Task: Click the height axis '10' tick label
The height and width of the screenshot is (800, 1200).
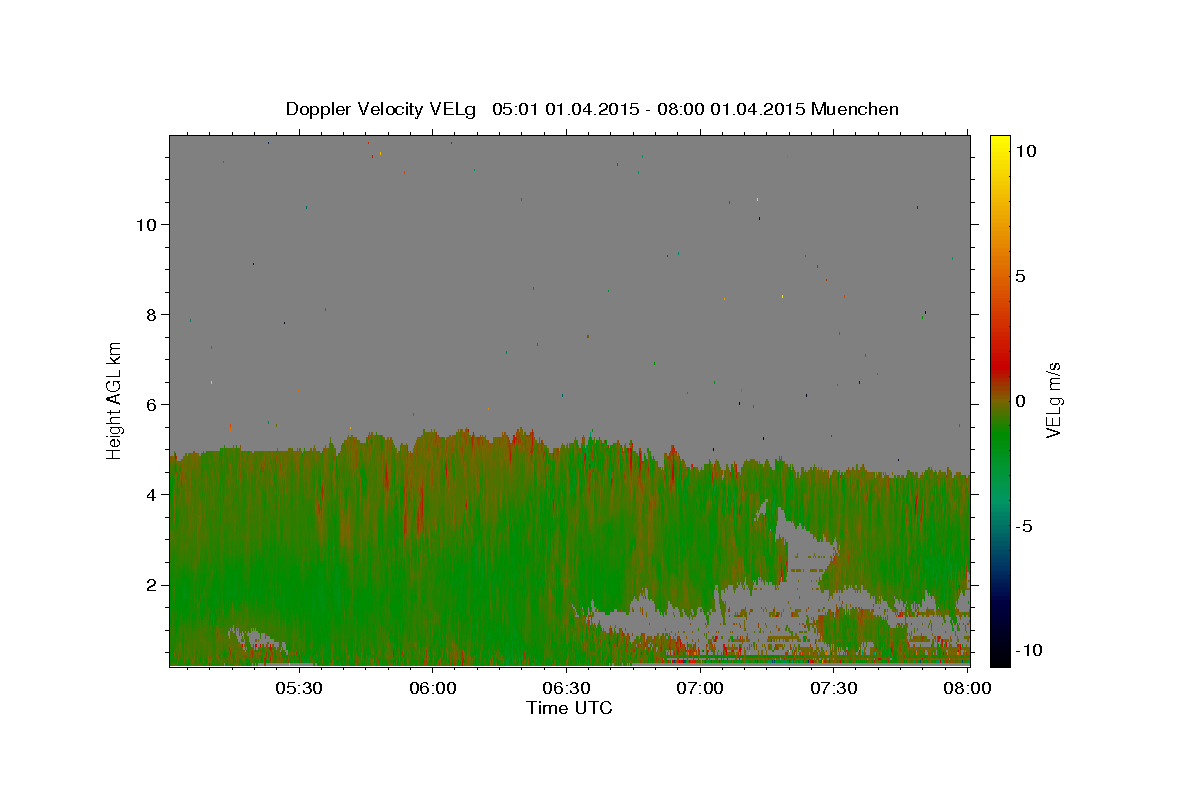Action: [x=146, y=224]
